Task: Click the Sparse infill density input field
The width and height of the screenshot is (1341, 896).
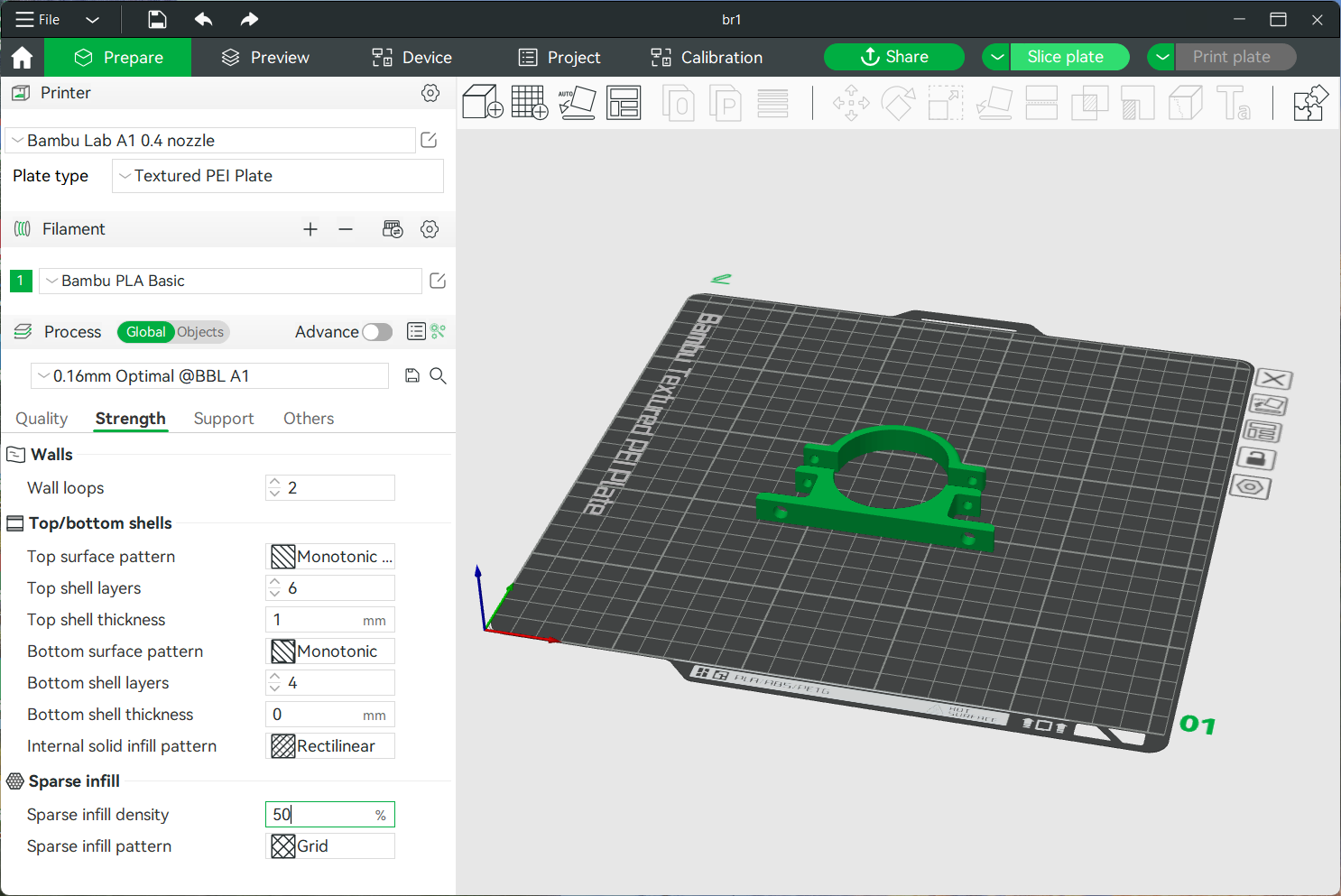Action: pyautogui.click(x=330, y=815)
